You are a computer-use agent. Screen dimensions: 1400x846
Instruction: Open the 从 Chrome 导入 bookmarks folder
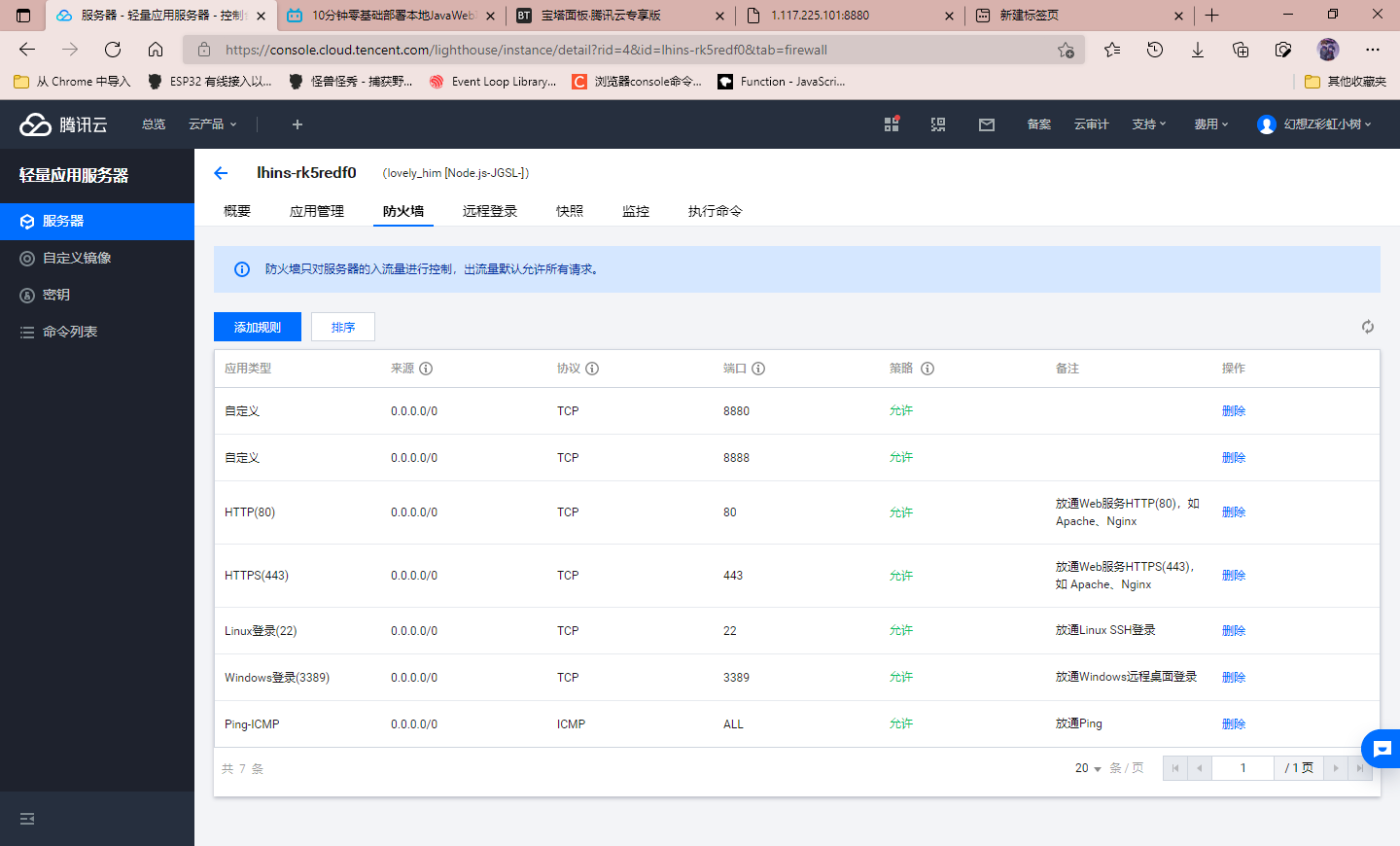(72, 82)
